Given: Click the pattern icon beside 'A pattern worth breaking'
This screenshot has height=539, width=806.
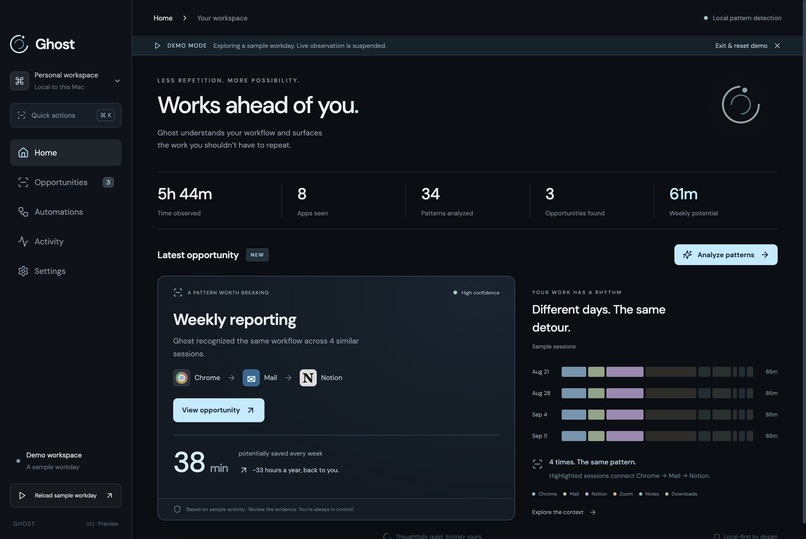Looking at the screenshot, I should (178, 292).
